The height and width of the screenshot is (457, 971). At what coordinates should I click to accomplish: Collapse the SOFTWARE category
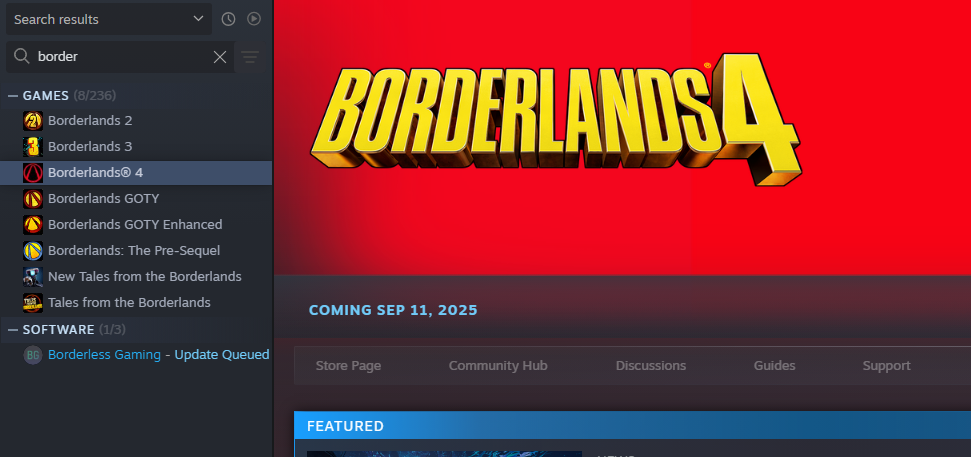13,330
